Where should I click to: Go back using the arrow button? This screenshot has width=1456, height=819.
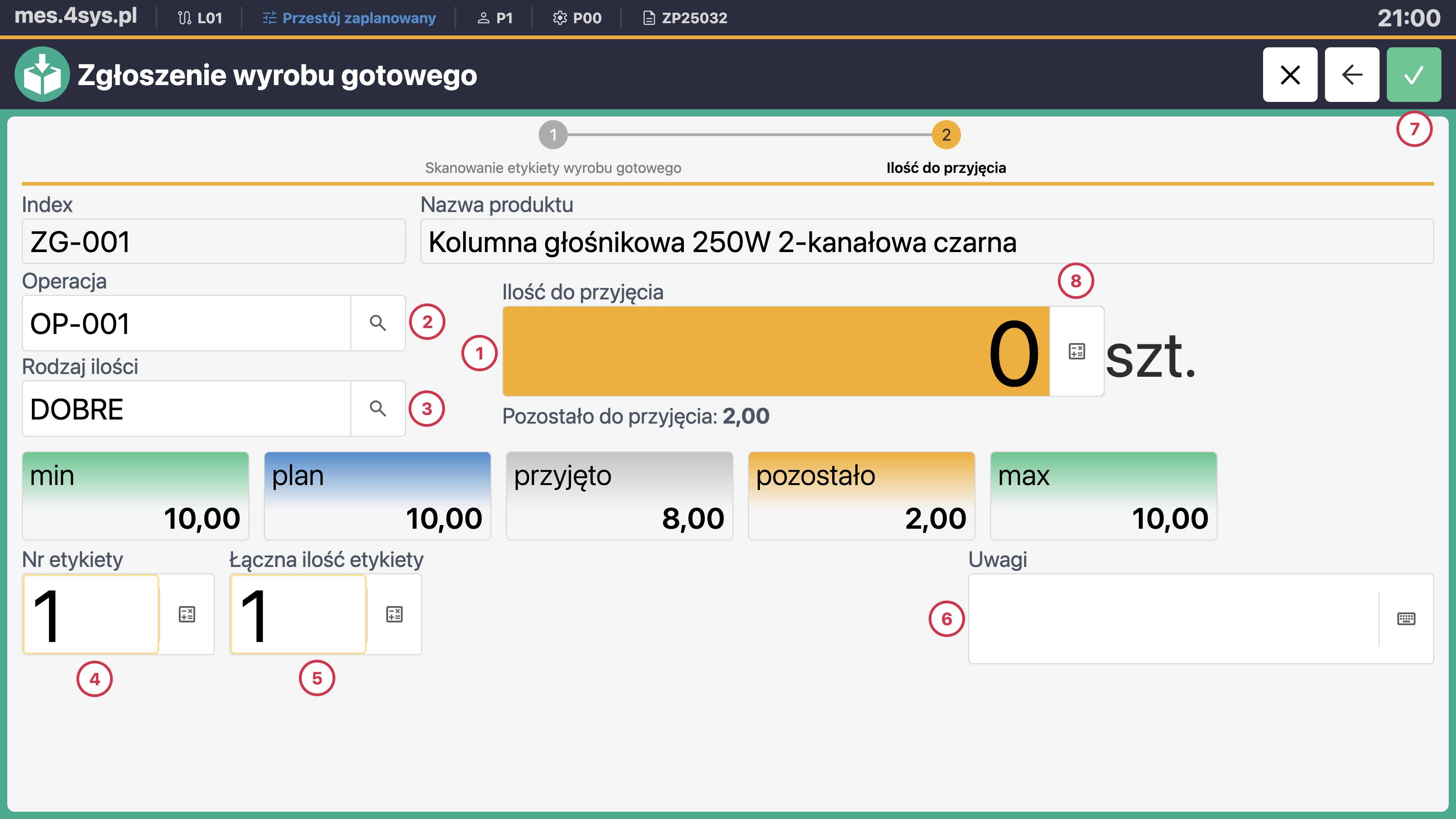pos(1351,73)
